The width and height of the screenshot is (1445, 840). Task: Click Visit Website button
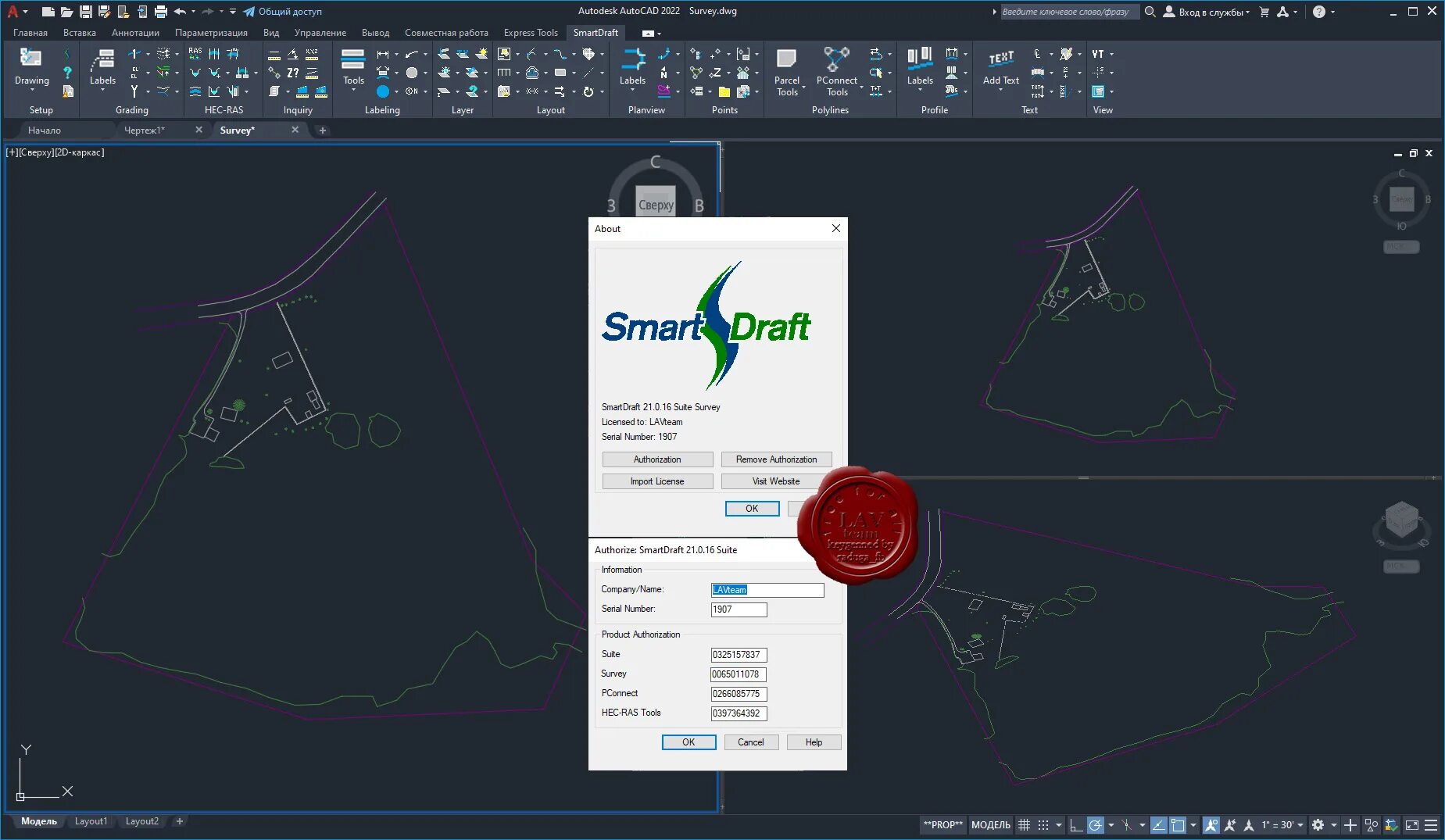(x=776, y=481)
